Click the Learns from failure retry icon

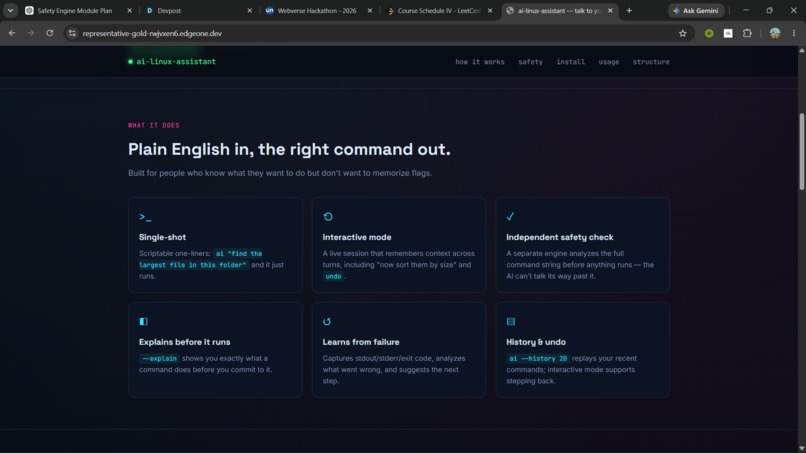327,321
